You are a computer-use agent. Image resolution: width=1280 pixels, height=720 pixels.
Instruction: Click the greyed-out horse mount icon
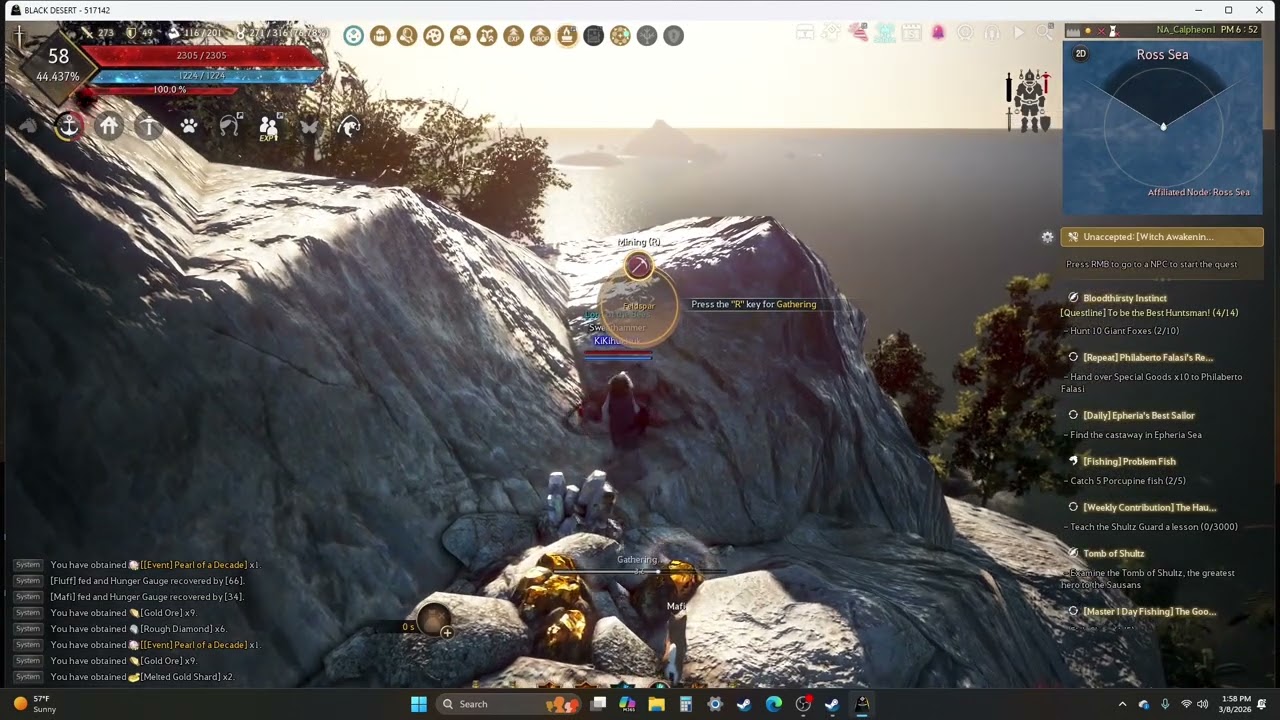coord(29,126)
